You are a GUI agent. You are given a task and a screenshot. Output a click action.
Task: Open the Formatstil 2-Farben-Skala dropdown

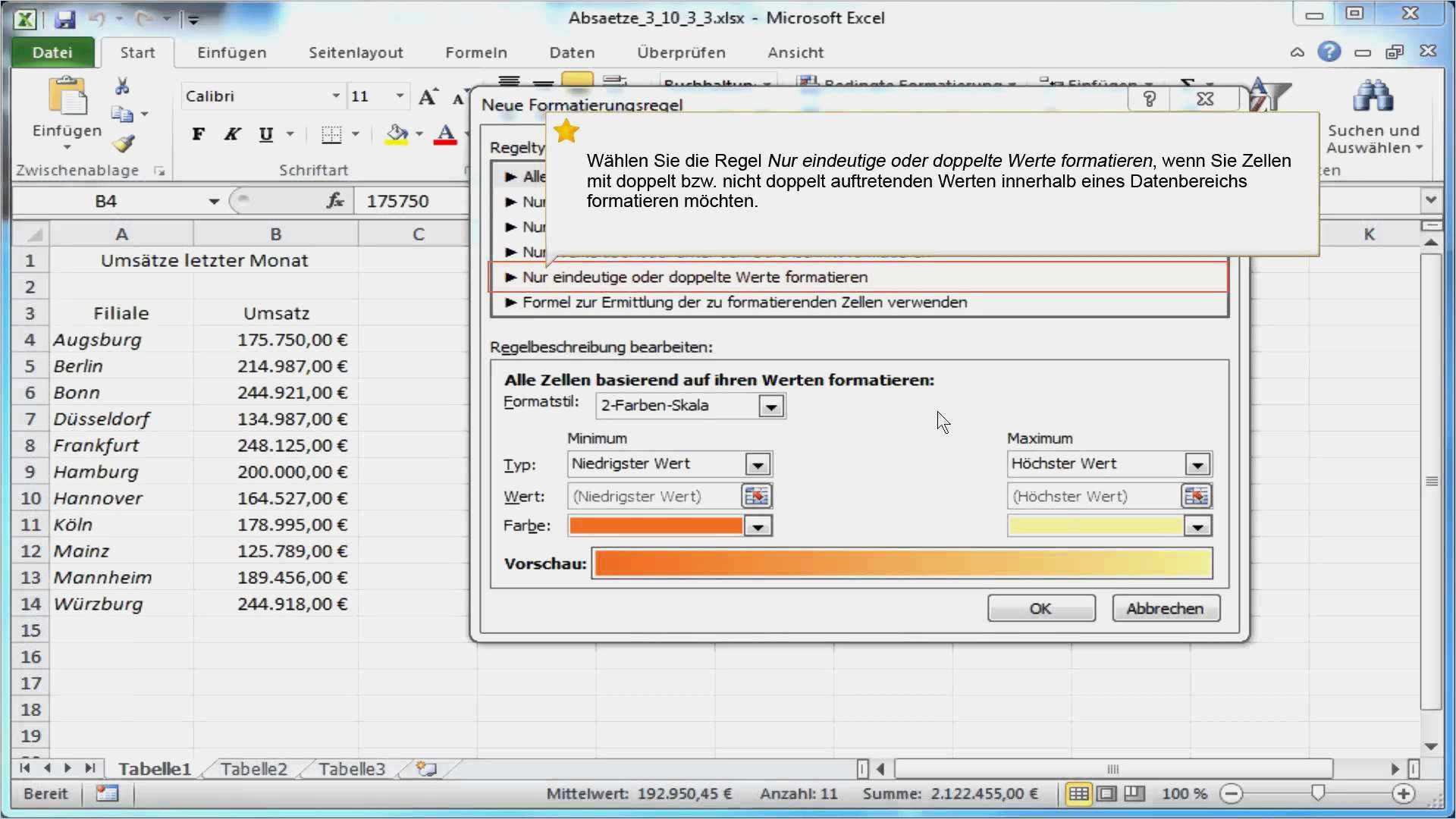click(771, 406)
